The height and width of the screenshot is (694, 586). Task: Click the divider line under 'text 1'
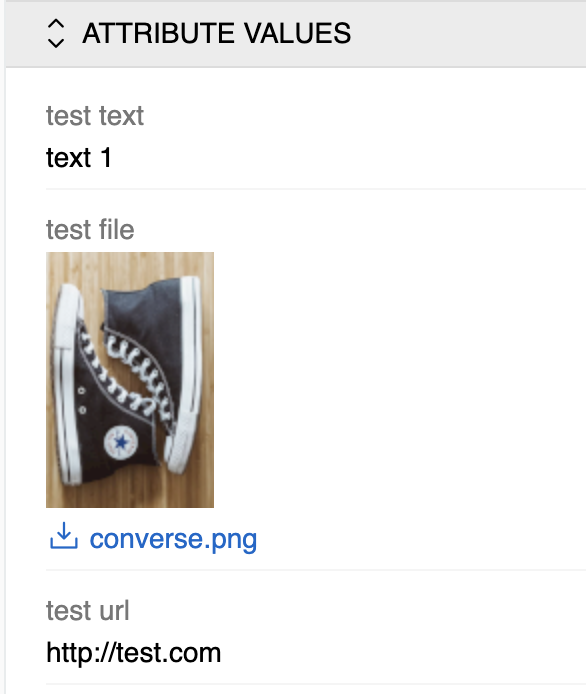pyautogui.click(x=316, y=189)
